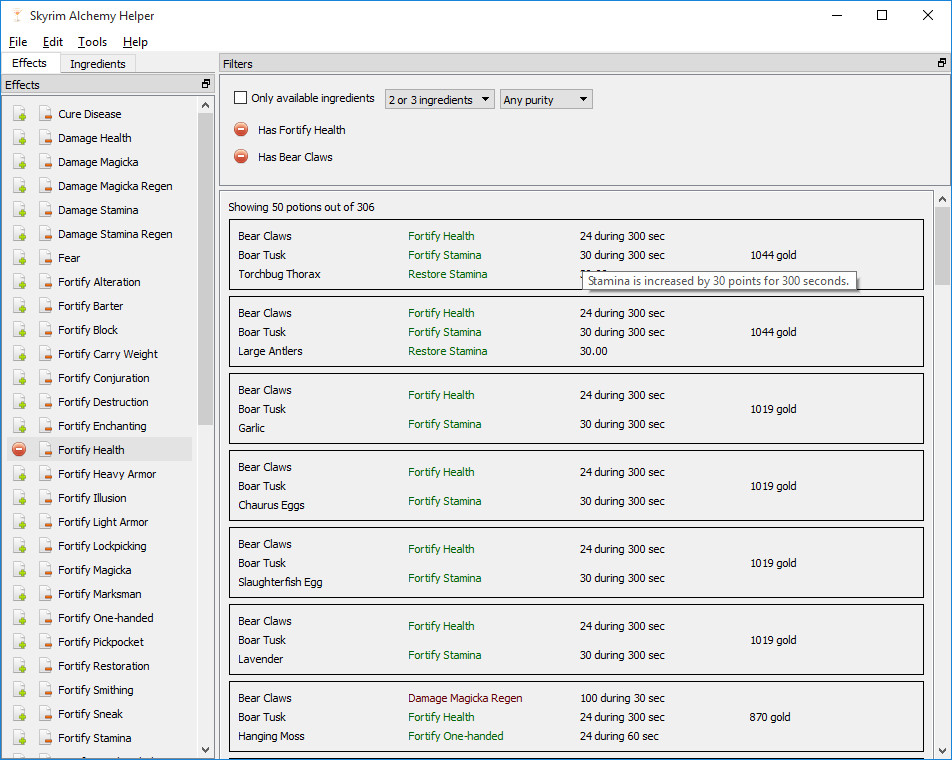Click the exclude icon beside Cure Disease

tap(45, 114)
